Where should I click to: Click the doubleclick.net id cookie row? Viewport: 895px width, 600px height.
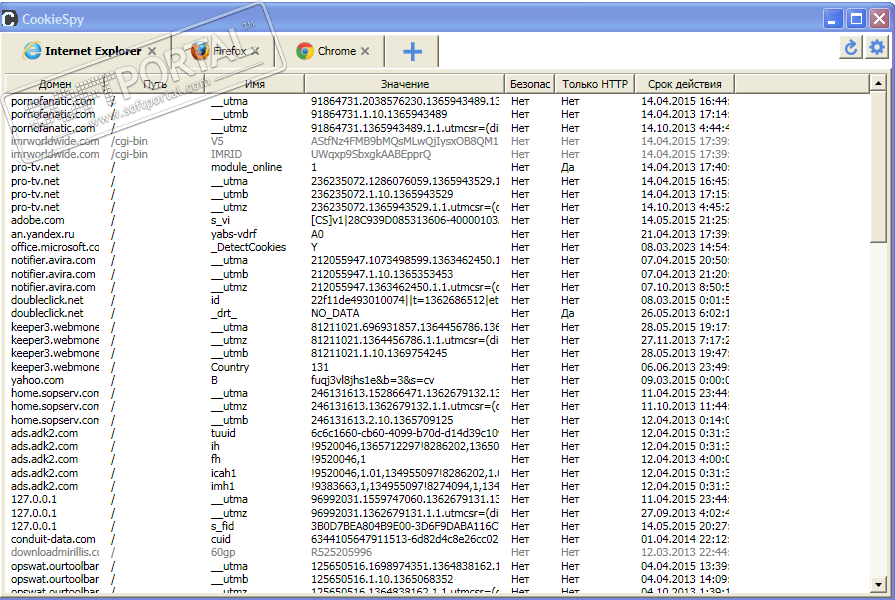point(369,300)
